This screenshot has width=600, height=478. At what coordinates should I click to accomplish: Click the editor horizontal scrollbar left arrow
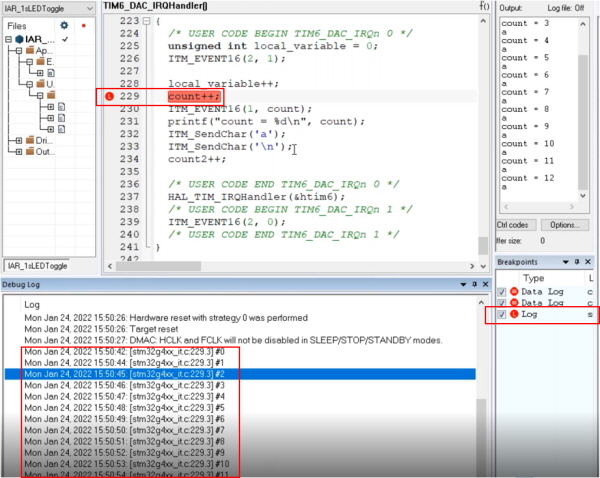coord(110,266)
